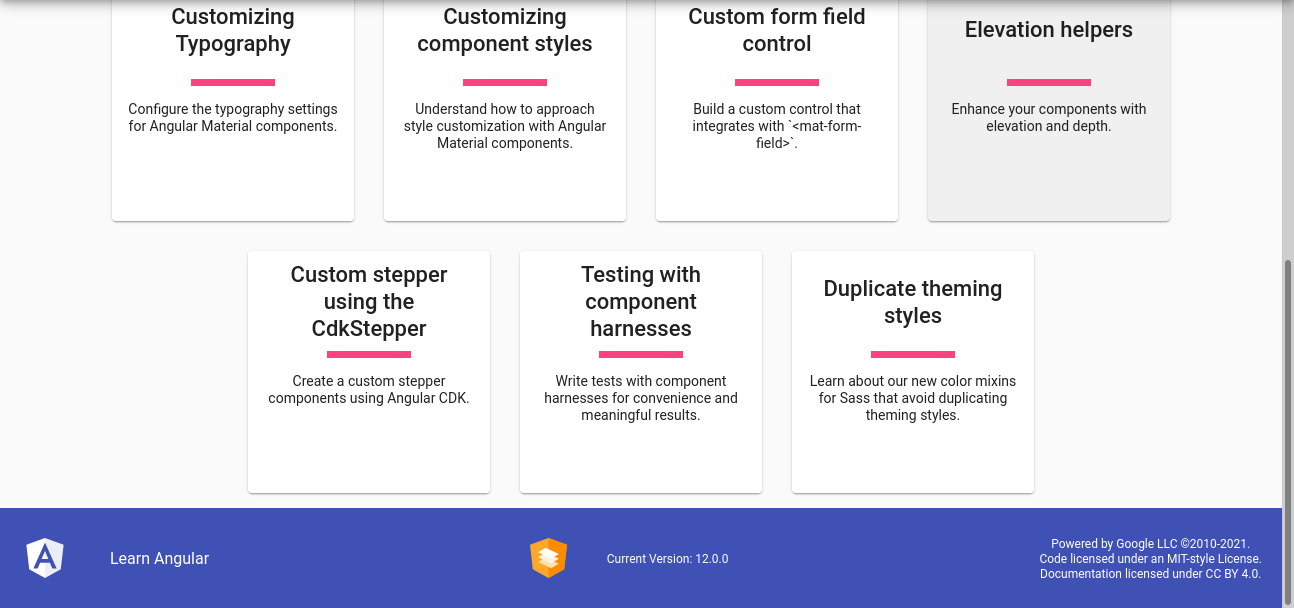
Task: Click the Elevation helpers card heading
Action: click(x=1048, y=30)
